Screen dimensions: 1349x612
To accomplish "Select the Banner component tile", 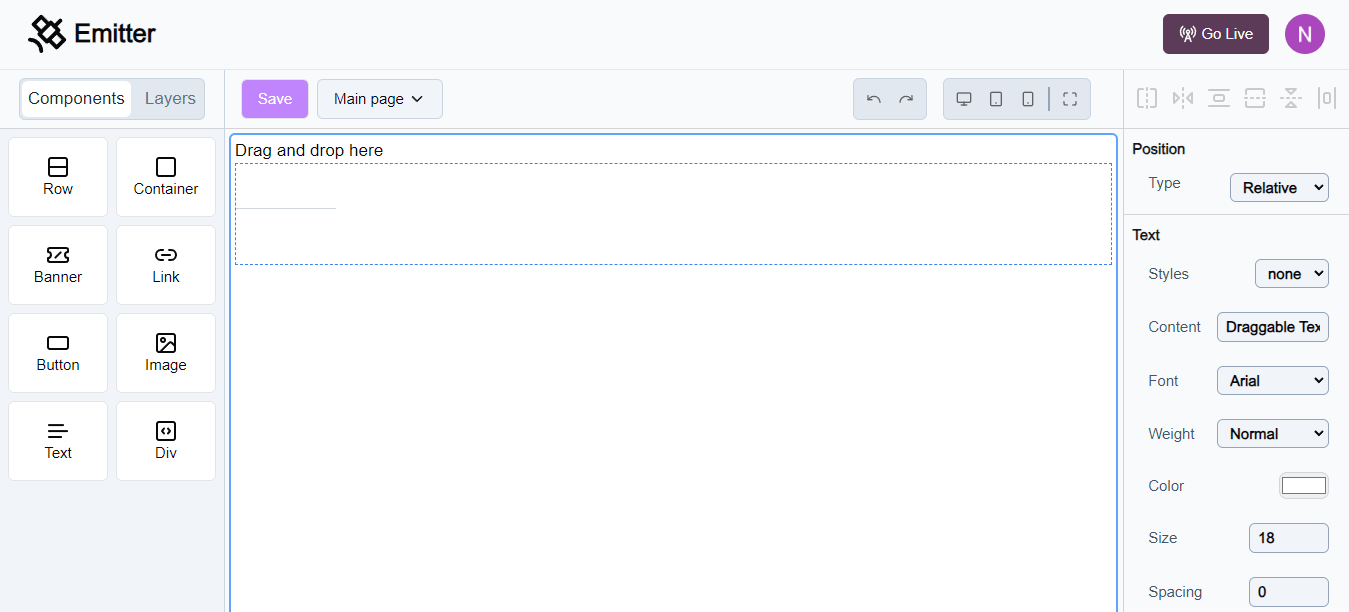I will point(58,265).
